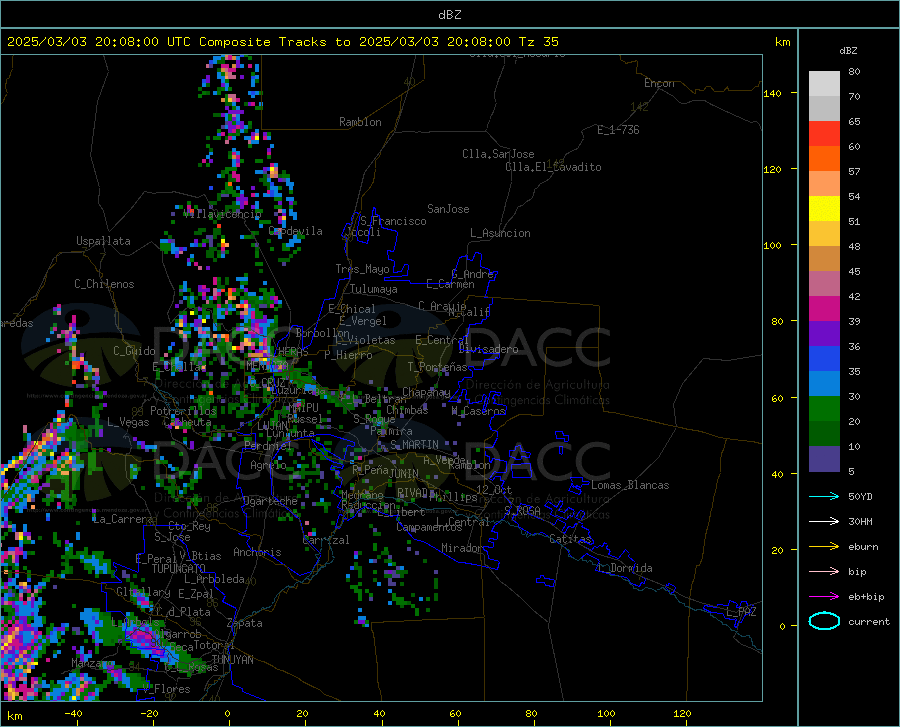
Task: Click the JUNIN map label
Action: point(404,473)
